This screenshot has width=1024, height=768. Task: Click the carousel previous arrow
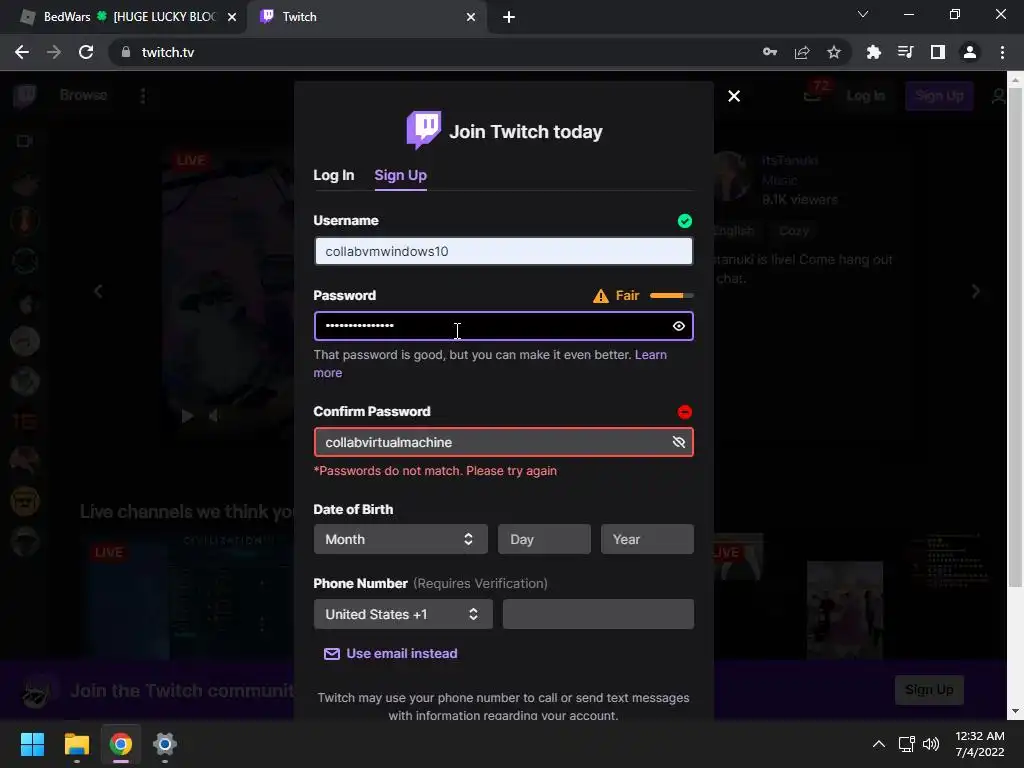[98, 291]
